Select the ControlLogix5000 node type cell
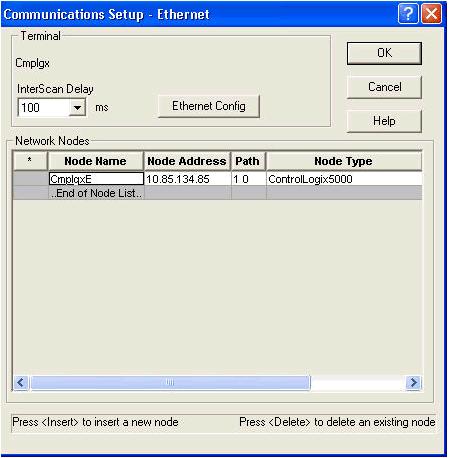Viewport: 449px width, 458px height. click(x=344, y=179)
